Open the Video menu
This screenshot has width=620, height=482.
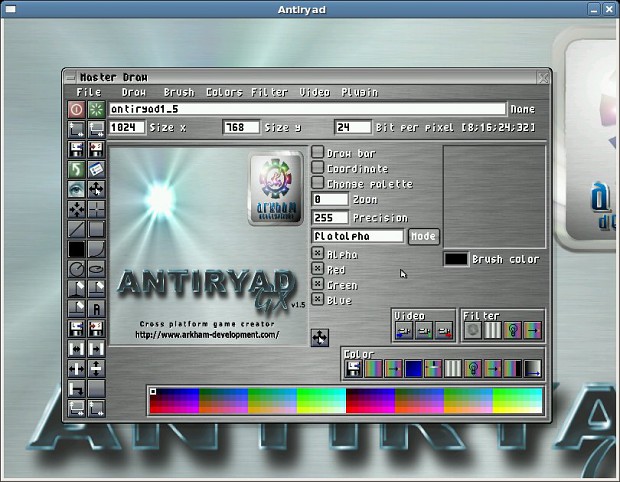coord(315,92)
